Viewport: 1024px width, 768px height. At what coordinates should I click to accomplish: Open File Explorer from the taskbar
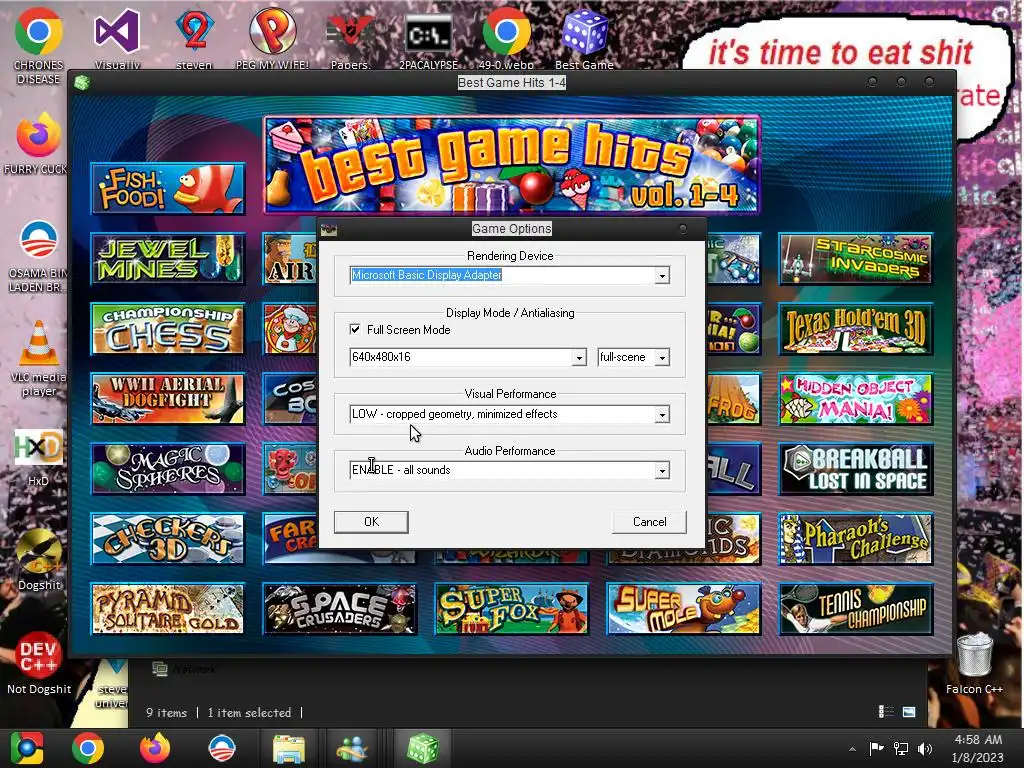click(289, 748)
